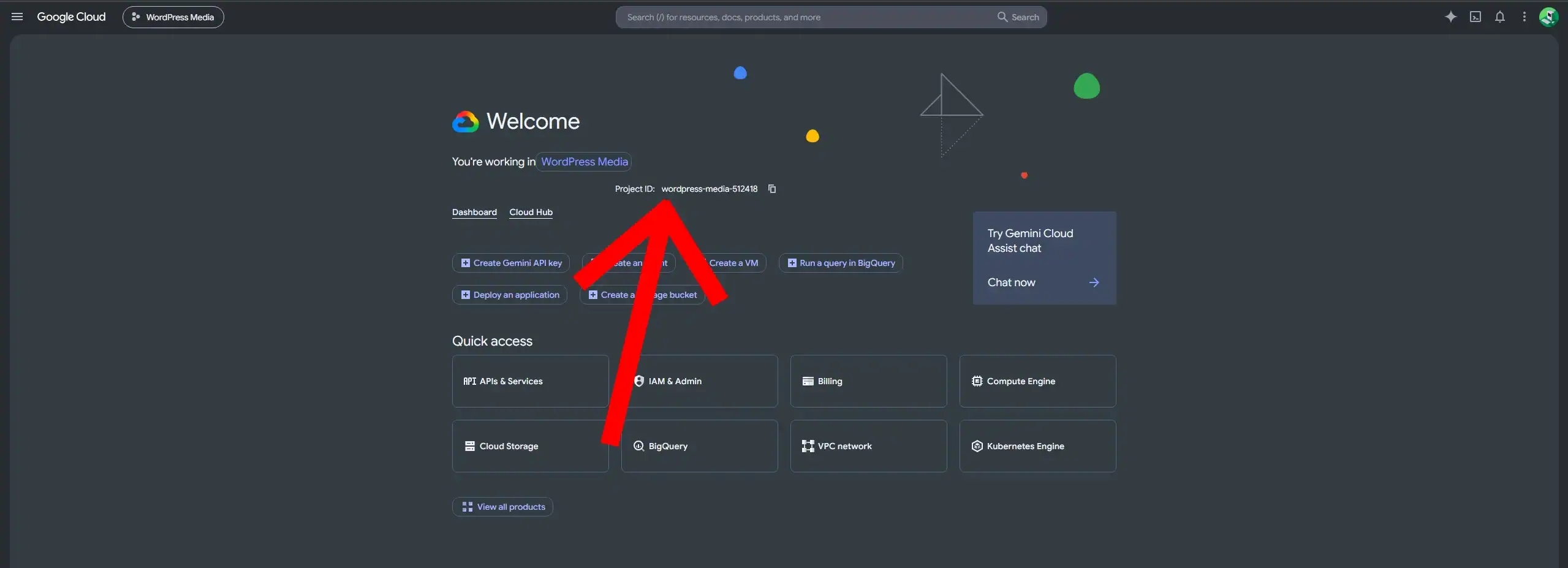Open the VPC network card

(x=869, y=446)
